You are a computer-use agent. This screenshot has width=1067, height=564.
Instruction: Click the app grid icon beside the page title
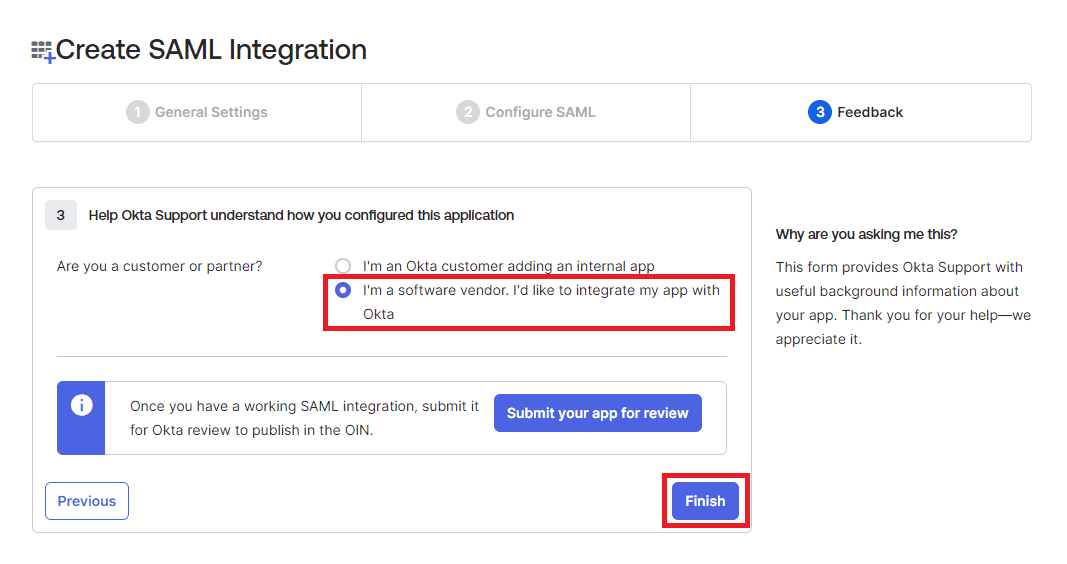43,51
